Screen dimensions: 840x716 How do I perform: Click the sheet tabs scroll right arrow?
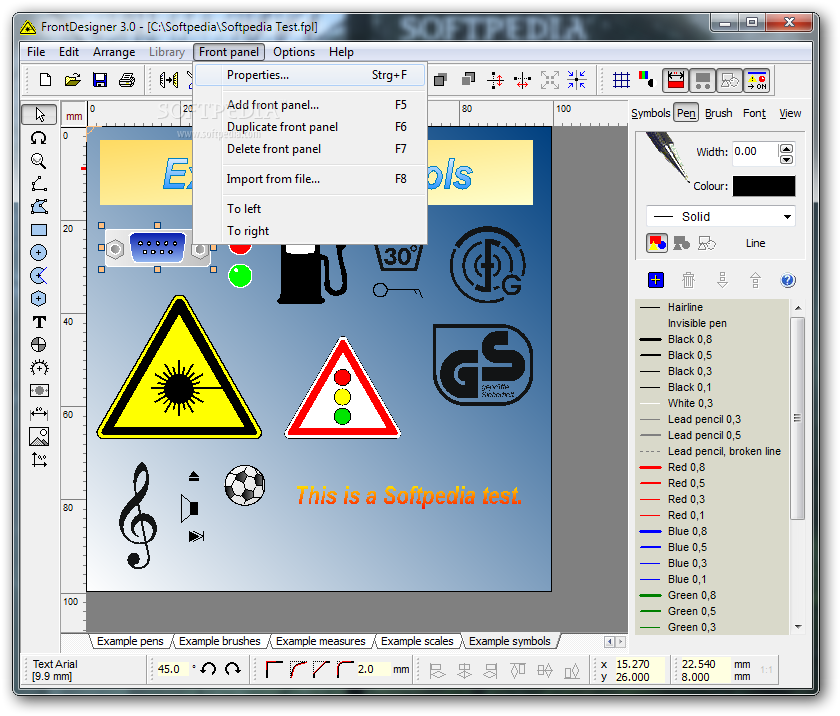(621, 641)
